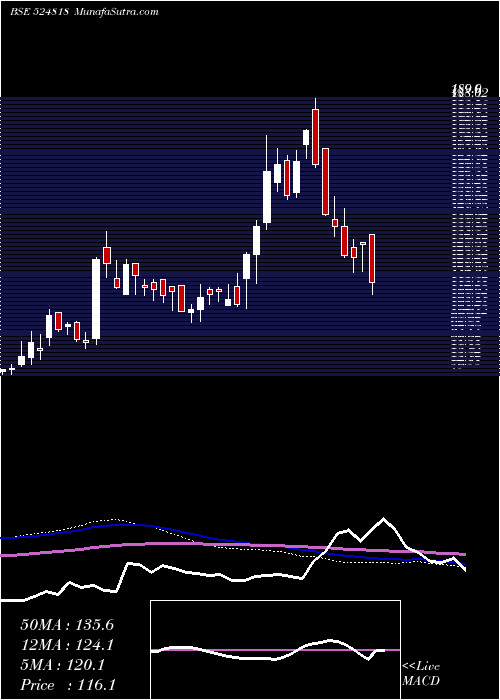Screen dimensions: 500x700
Task: Click the Price : 116.1 readout
Action: tap(68, 685)
